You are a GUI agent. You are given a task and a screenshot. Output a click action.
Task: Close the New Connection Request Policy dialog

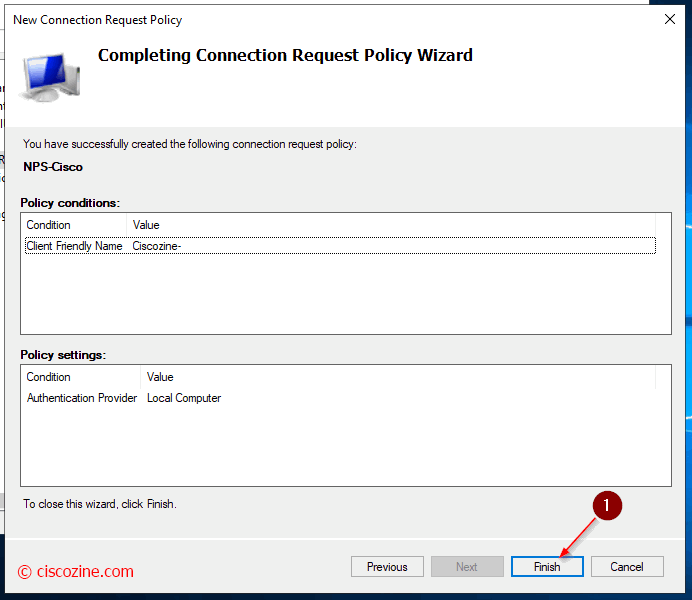pyautogui.click(x=669, y=19)
